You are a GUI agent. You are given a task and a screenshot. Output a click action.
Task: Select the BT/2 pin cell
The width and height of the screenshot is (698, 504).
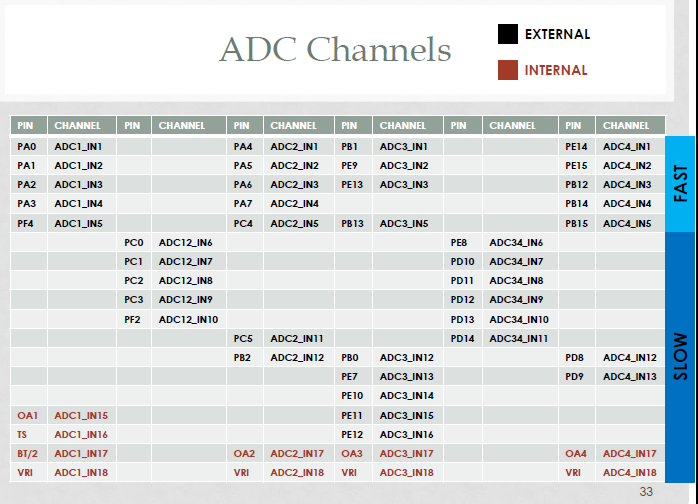[29, 454]
